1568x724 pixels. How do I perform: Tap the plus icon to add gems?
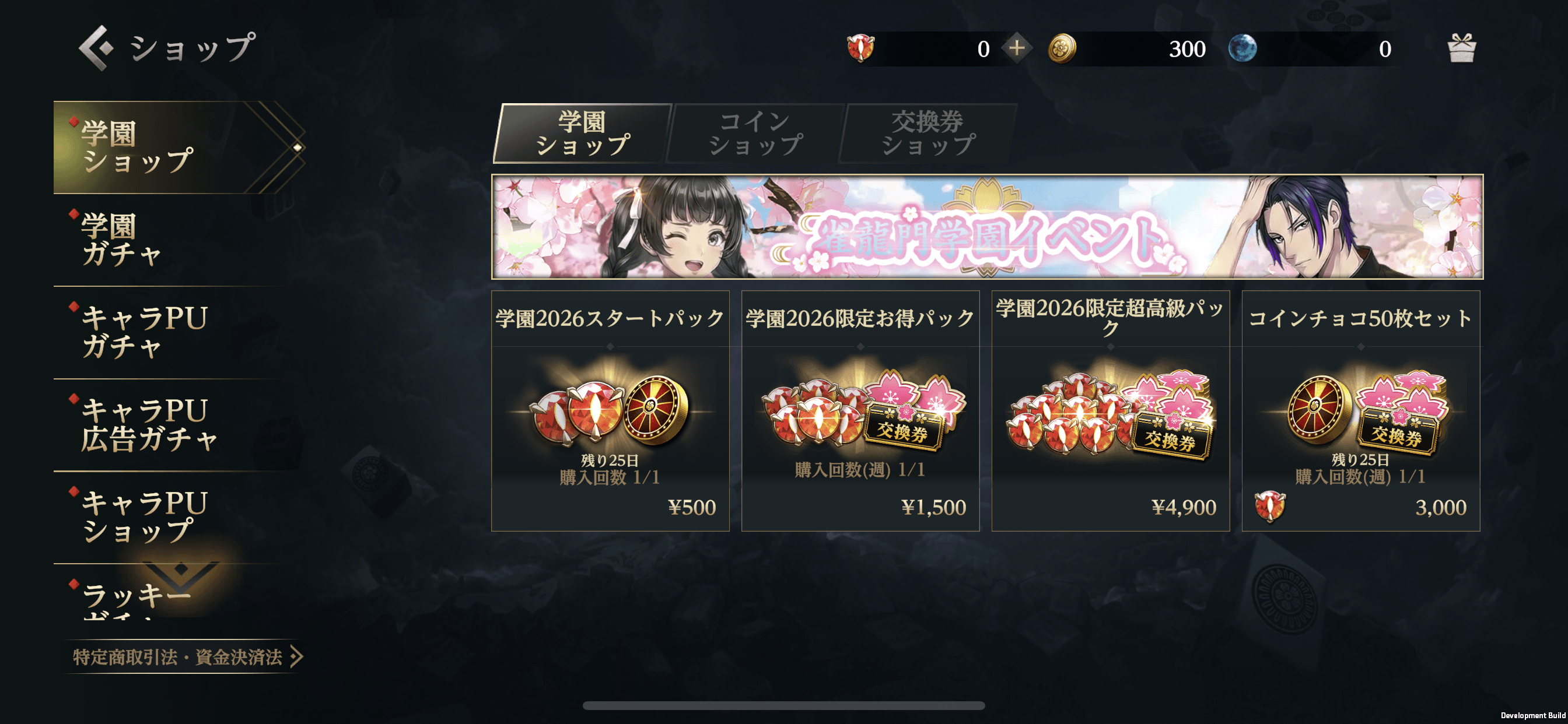(x=1017, y=48)
